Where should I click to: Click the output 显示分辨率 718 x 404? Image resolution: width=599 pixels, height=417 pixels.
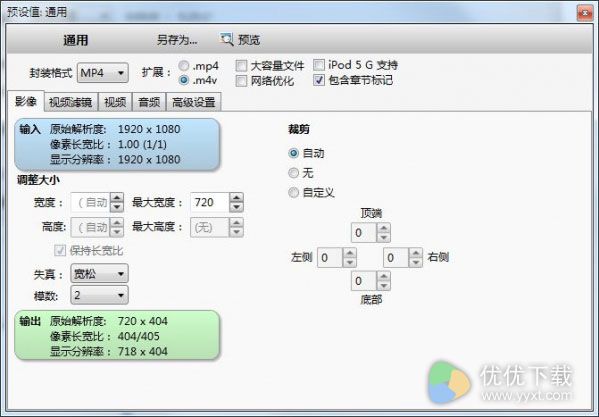[142, 351]
